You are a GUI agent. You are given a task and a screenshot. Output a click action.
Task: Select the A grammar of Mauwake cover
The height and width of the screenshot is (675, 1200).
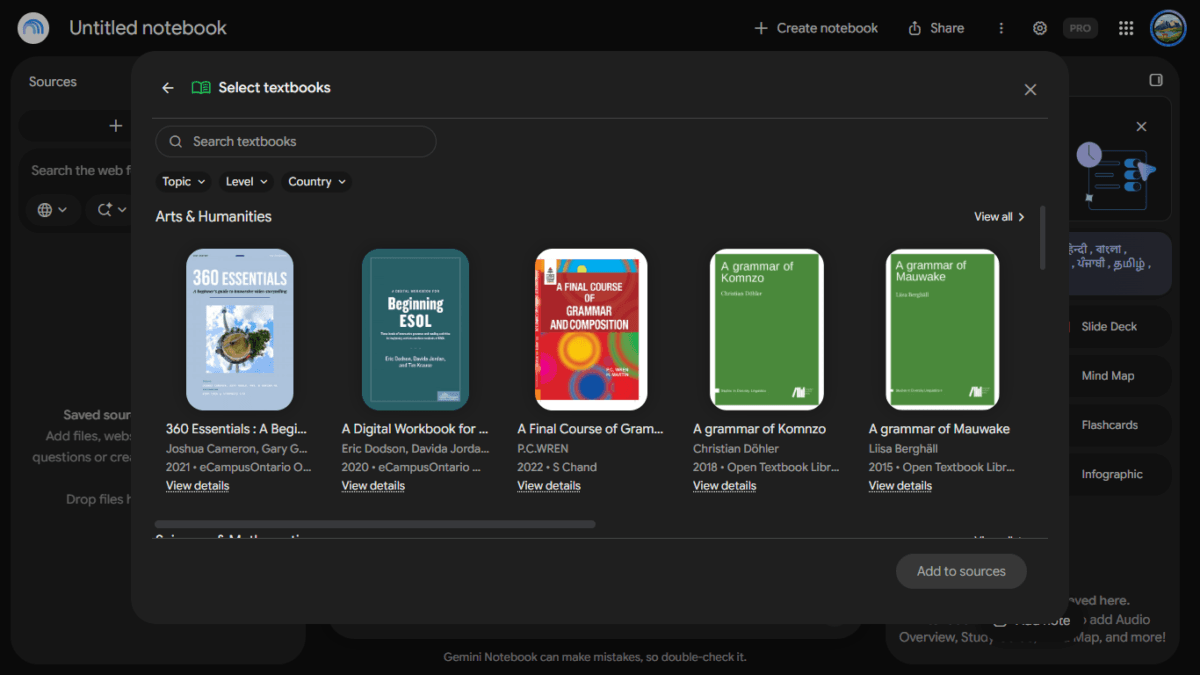943,329
